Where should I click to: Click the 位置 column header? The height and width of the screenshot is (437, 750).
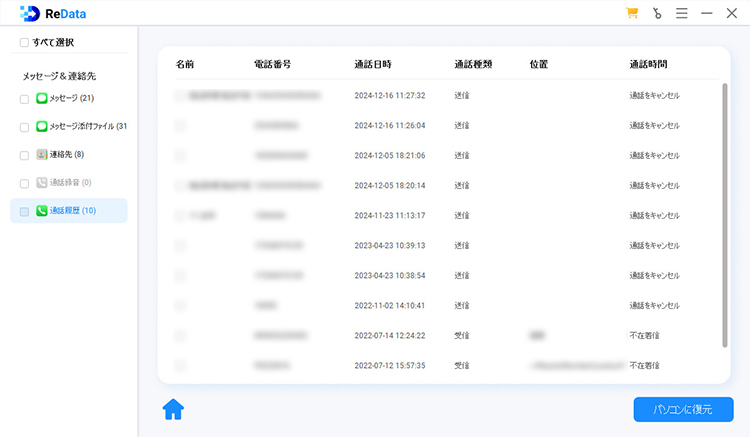coord(539,64)
